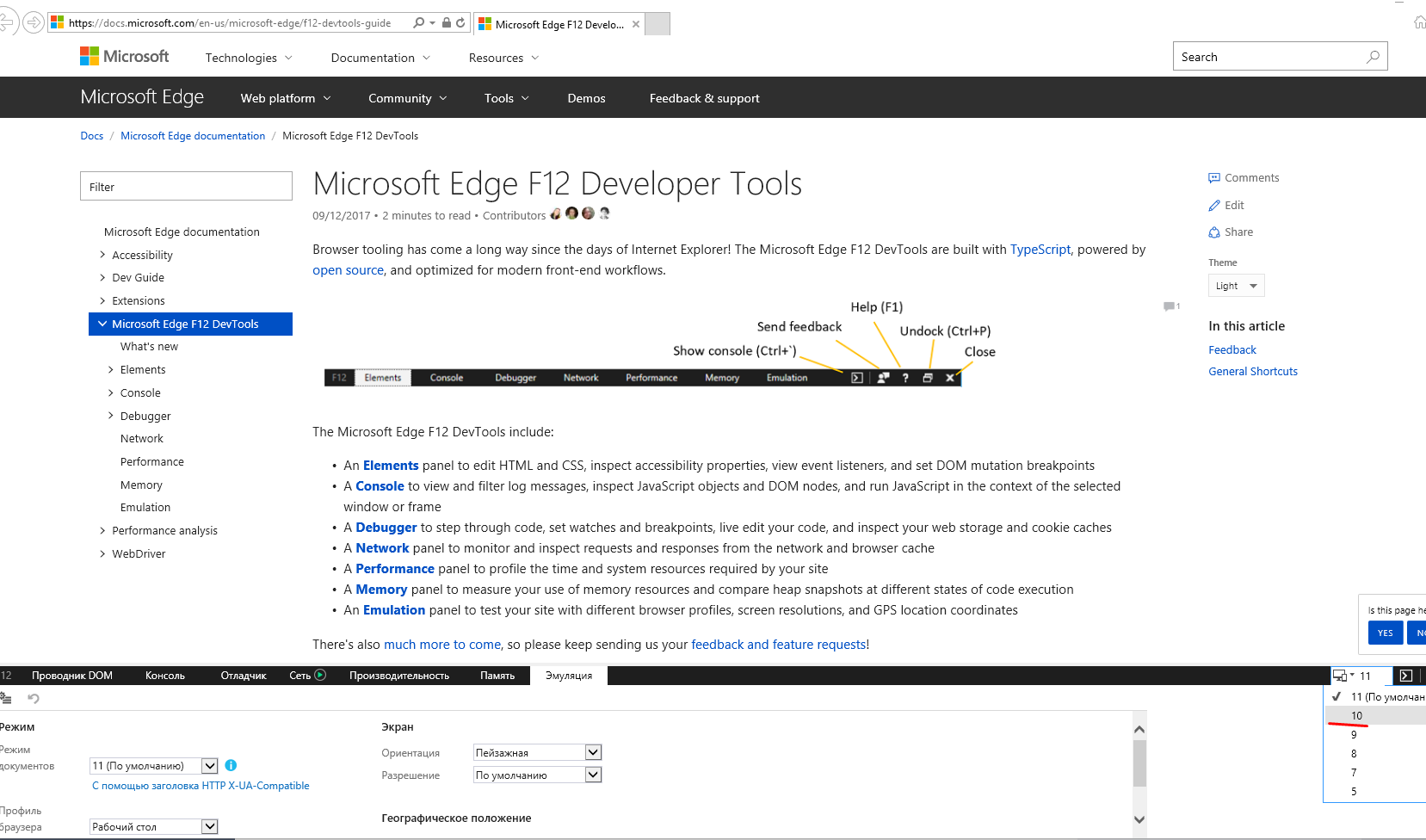Switch to the Память tab
Screen dimensions: 1426x840
click(497, 676)
